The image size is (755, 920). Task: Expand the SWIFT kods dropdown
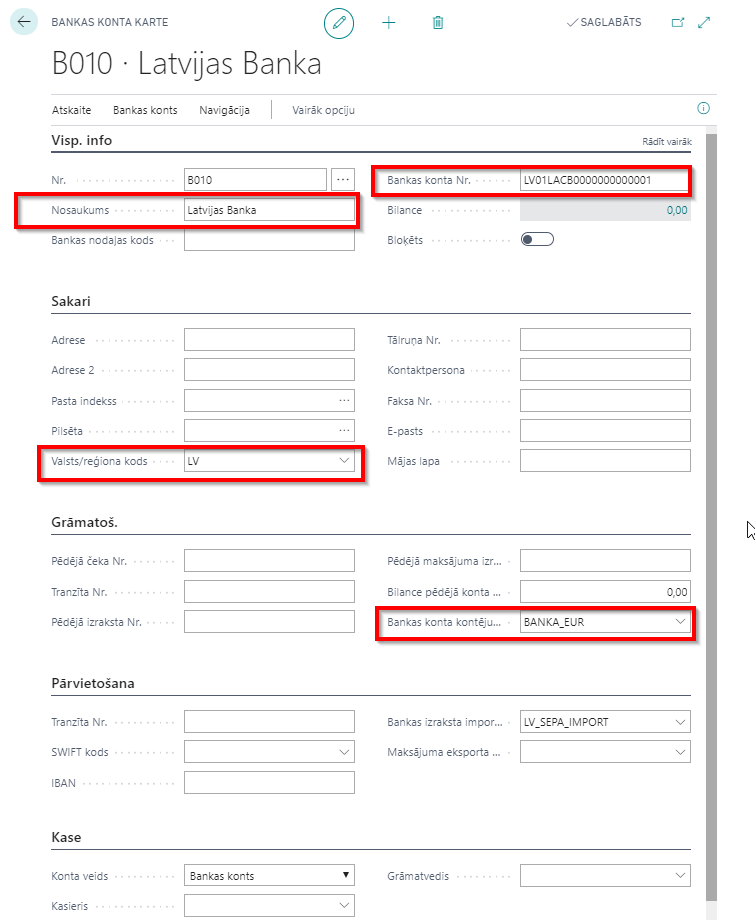[344, 752]
